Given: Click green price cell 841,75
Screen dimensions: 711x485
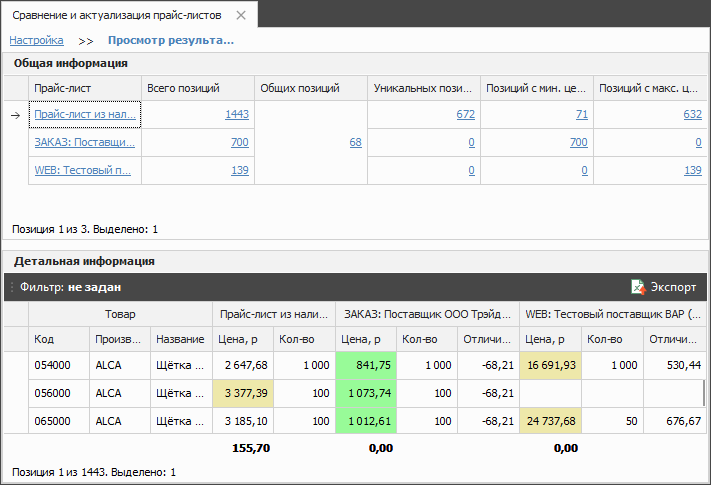Looking at the screenshot, I should tap(366, 365).
